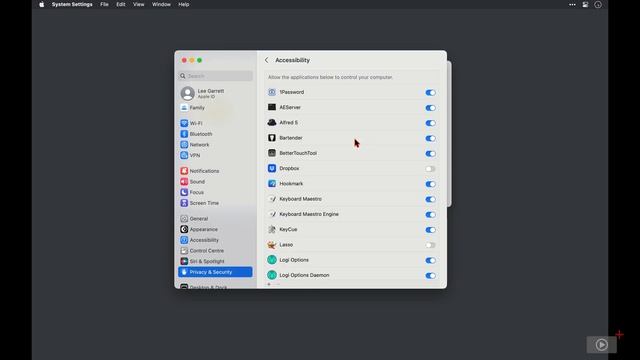Image resolution: width=640 pixels, height=360 pixels.
Task: Open the Window menu
Action: click(x=161, y=4)
